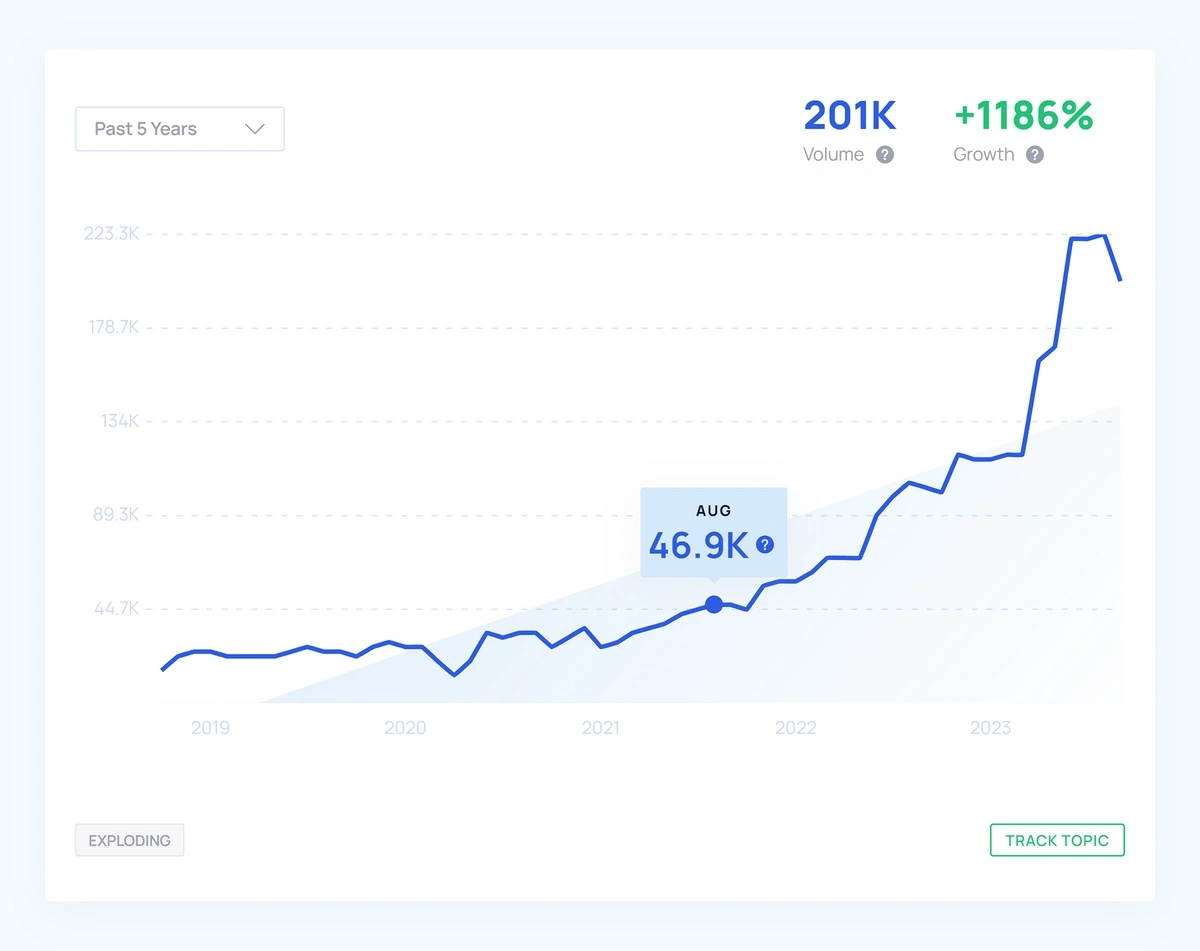Click the chevron arrow in the time range selector

click(x=256, y=128)
